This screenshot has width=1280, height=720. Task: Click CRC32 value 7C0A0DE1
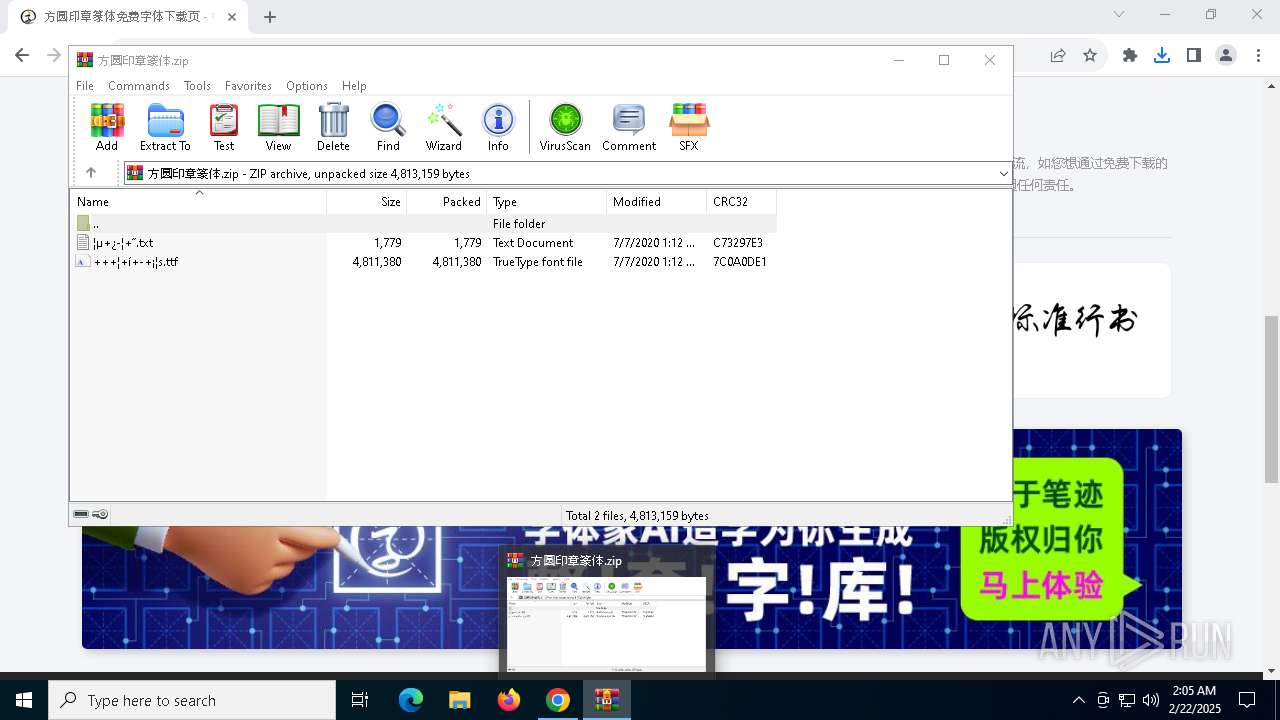(740, 261)
